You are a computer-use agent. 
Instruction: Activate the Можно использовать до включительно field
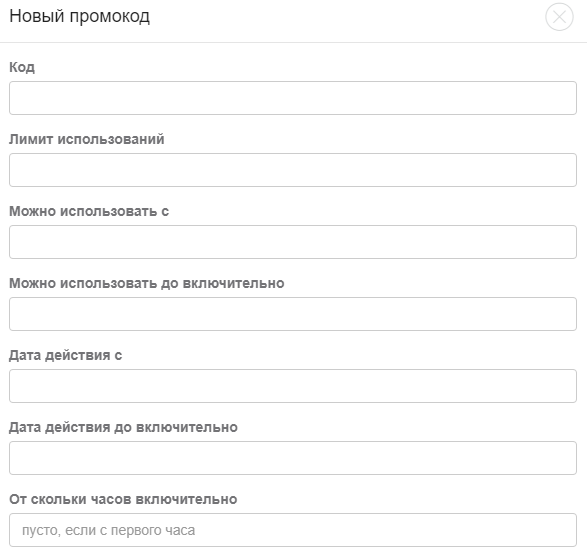(x=293, y=314)
